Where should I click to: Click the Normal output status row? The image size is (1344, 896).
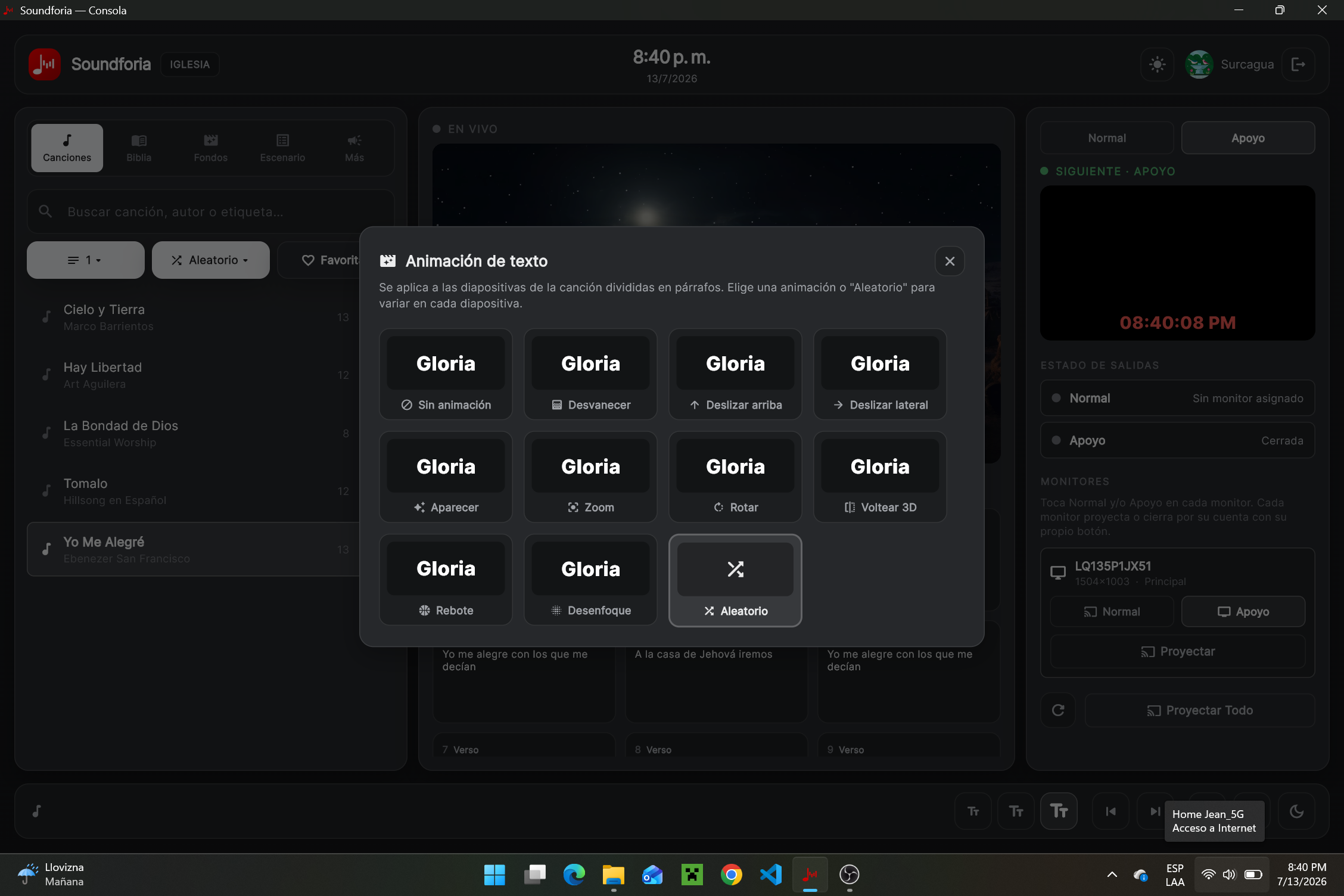[x=1177, y=398]
